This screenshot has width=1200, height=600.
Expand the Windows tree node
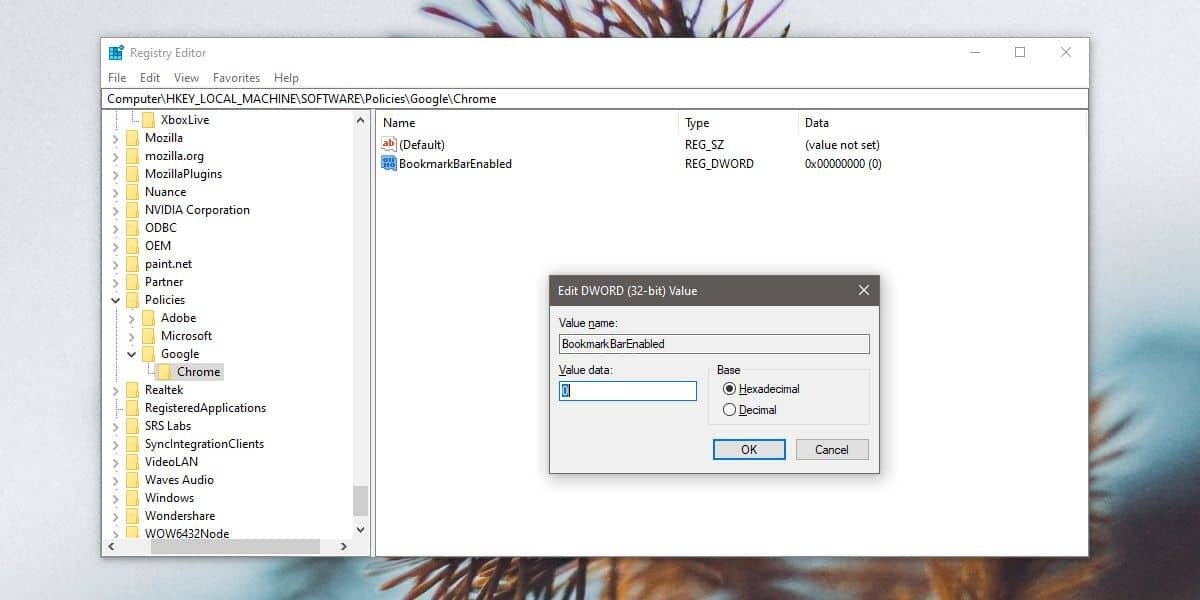point(114,497)
